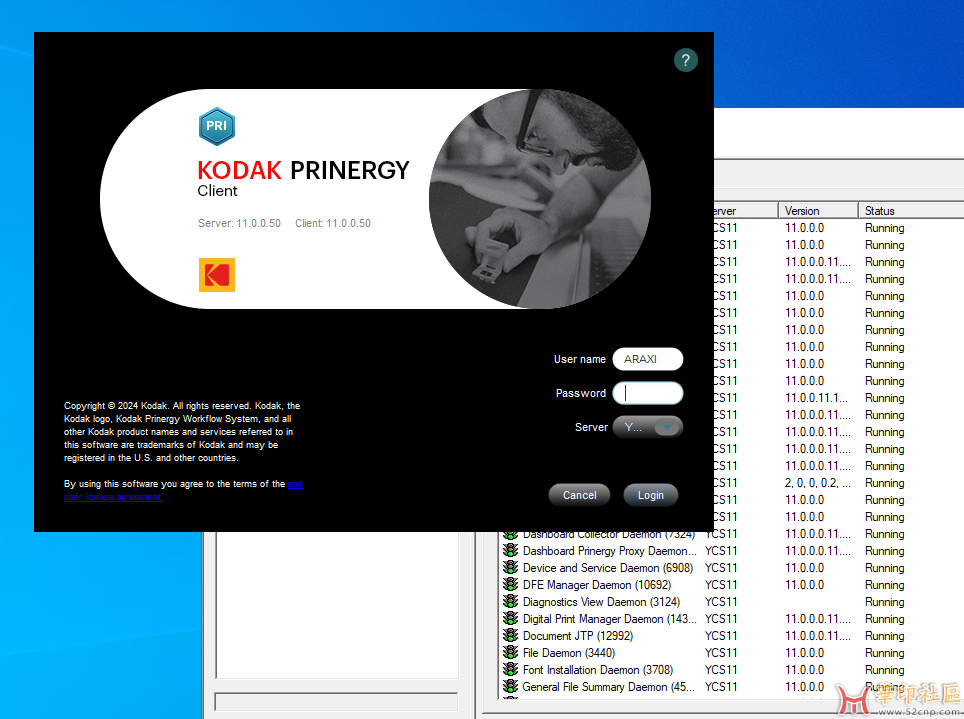Select the DFE Manager Daemon icon

coord(510,584)
